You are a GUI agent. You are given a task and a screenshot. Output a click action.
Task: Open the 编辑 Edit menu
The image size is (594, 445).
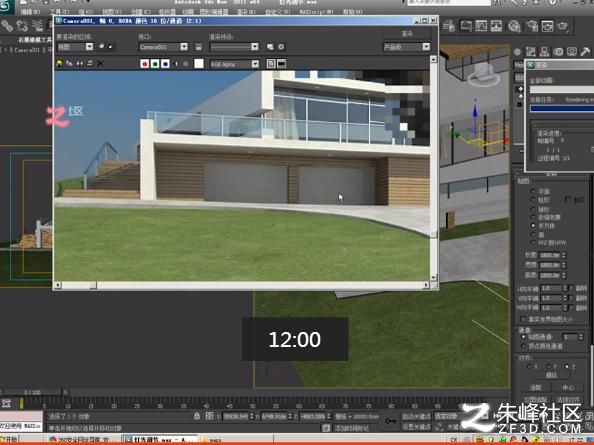coord(30,12)
